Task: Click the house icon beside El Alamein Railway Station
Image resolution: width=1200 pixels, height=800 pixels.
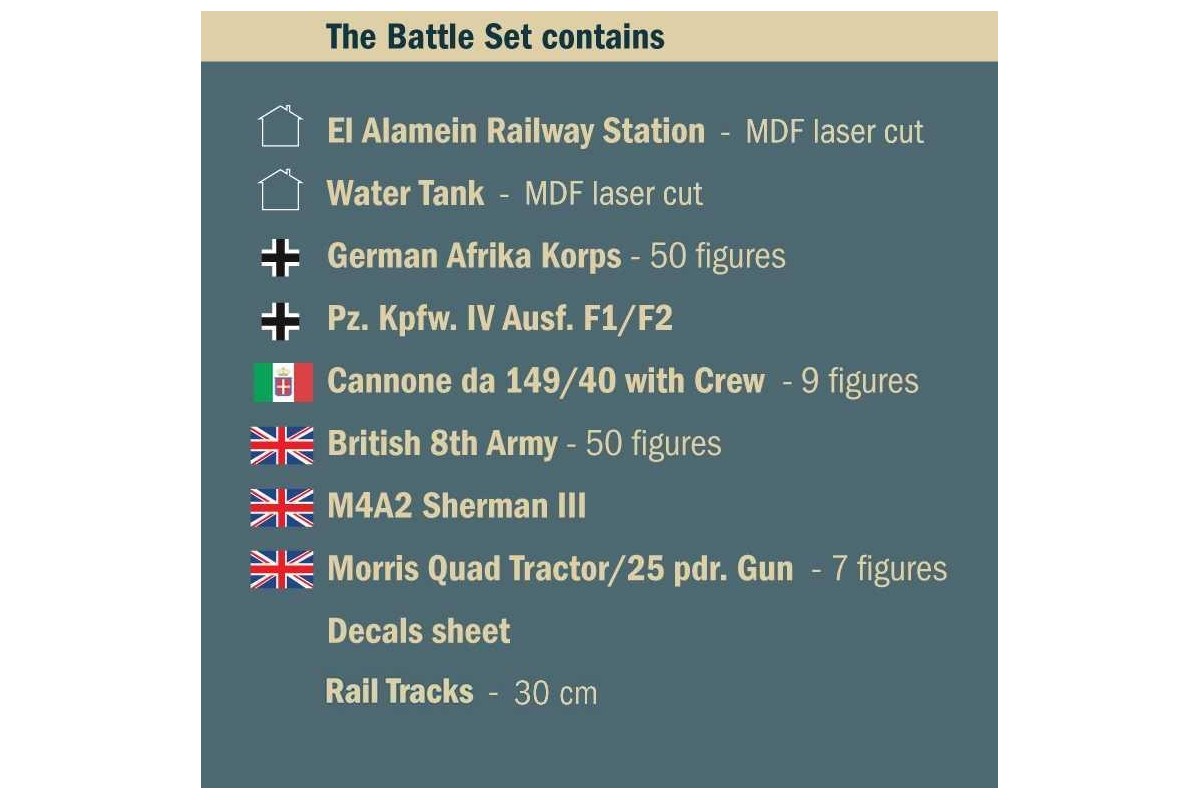Action: coord(280,127)
